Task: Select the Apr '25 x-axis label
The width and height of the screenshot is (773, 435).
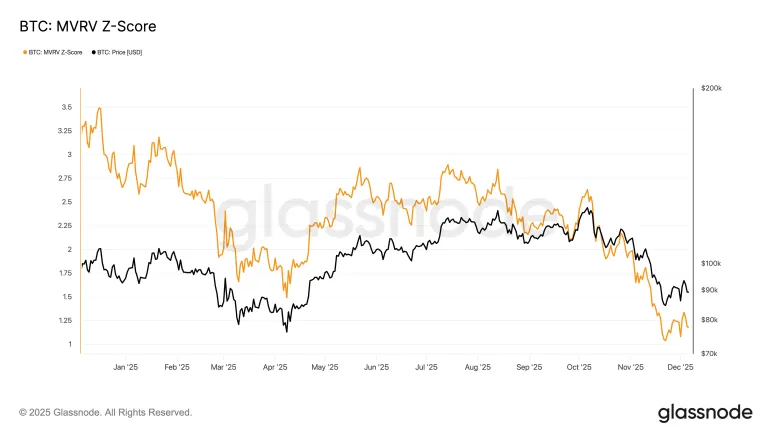Action: click(275, 367)
